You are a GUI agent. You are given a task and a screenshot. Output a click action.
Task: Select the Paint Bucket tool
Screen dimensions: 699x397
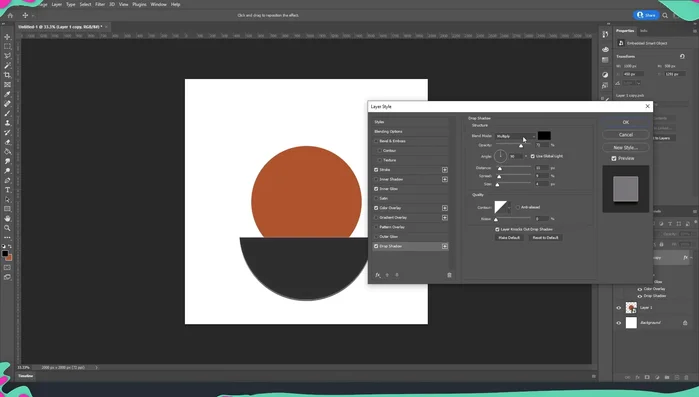[7, 151]
